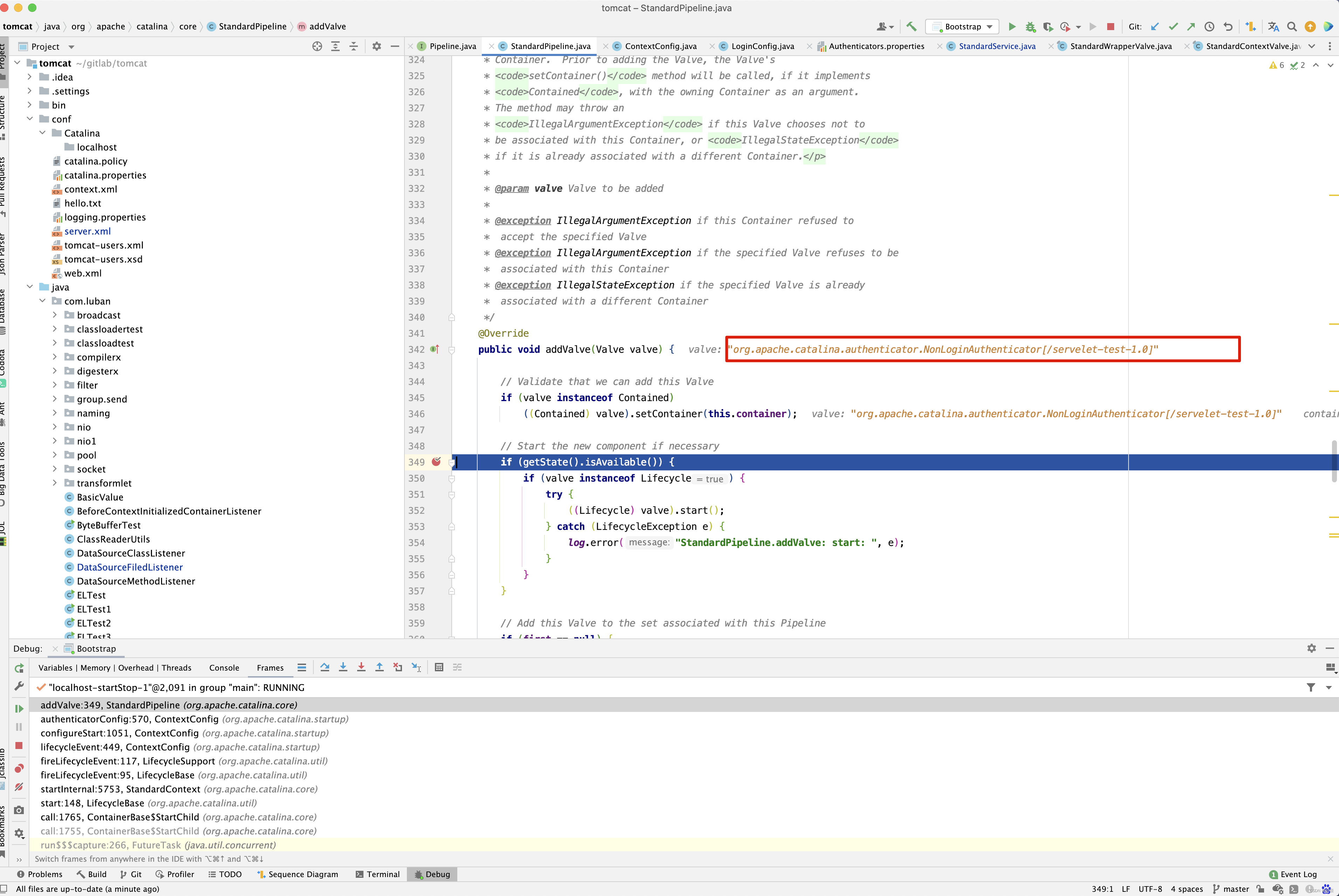The image size is (1339, 896).
Task: Click the Stop button in top toolbar
Action: (x=1110, y=26)
